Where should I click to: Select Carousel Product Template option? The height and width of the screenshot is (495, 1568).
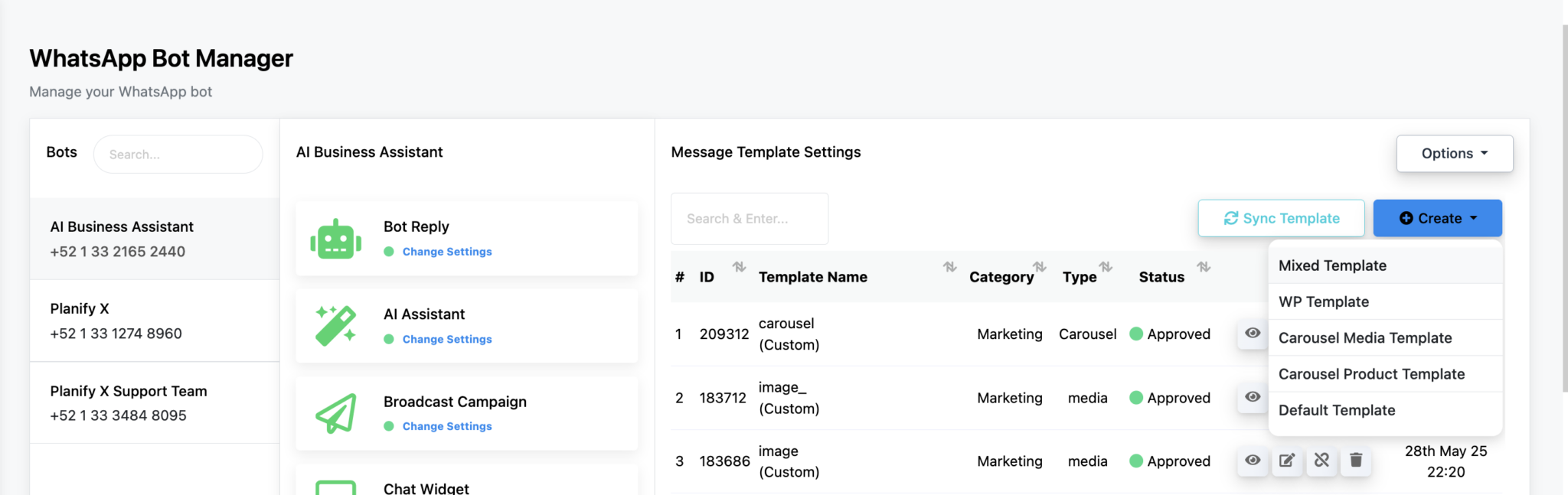tap(1386, 374)
